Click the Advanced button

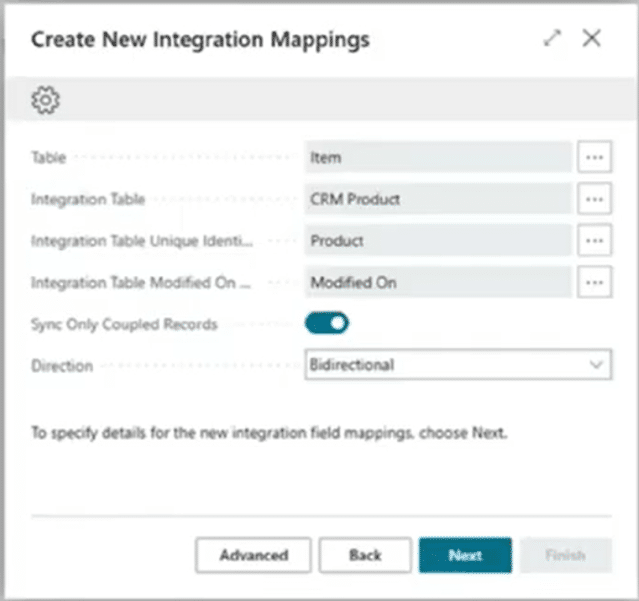point(253,555)
